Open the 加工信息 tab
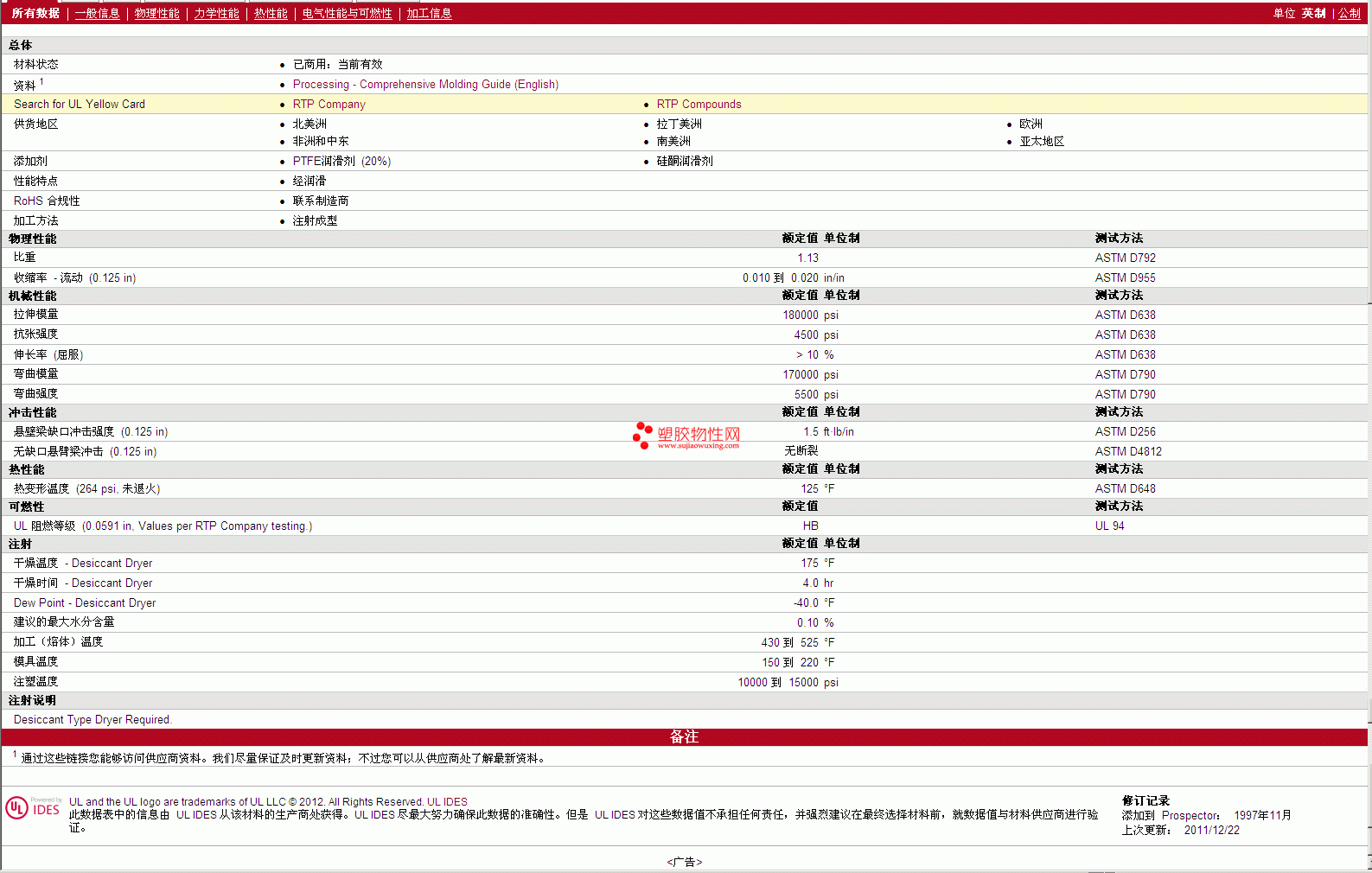The width and height of the screenshot is (1372, 873). click(x=429, y=13)
